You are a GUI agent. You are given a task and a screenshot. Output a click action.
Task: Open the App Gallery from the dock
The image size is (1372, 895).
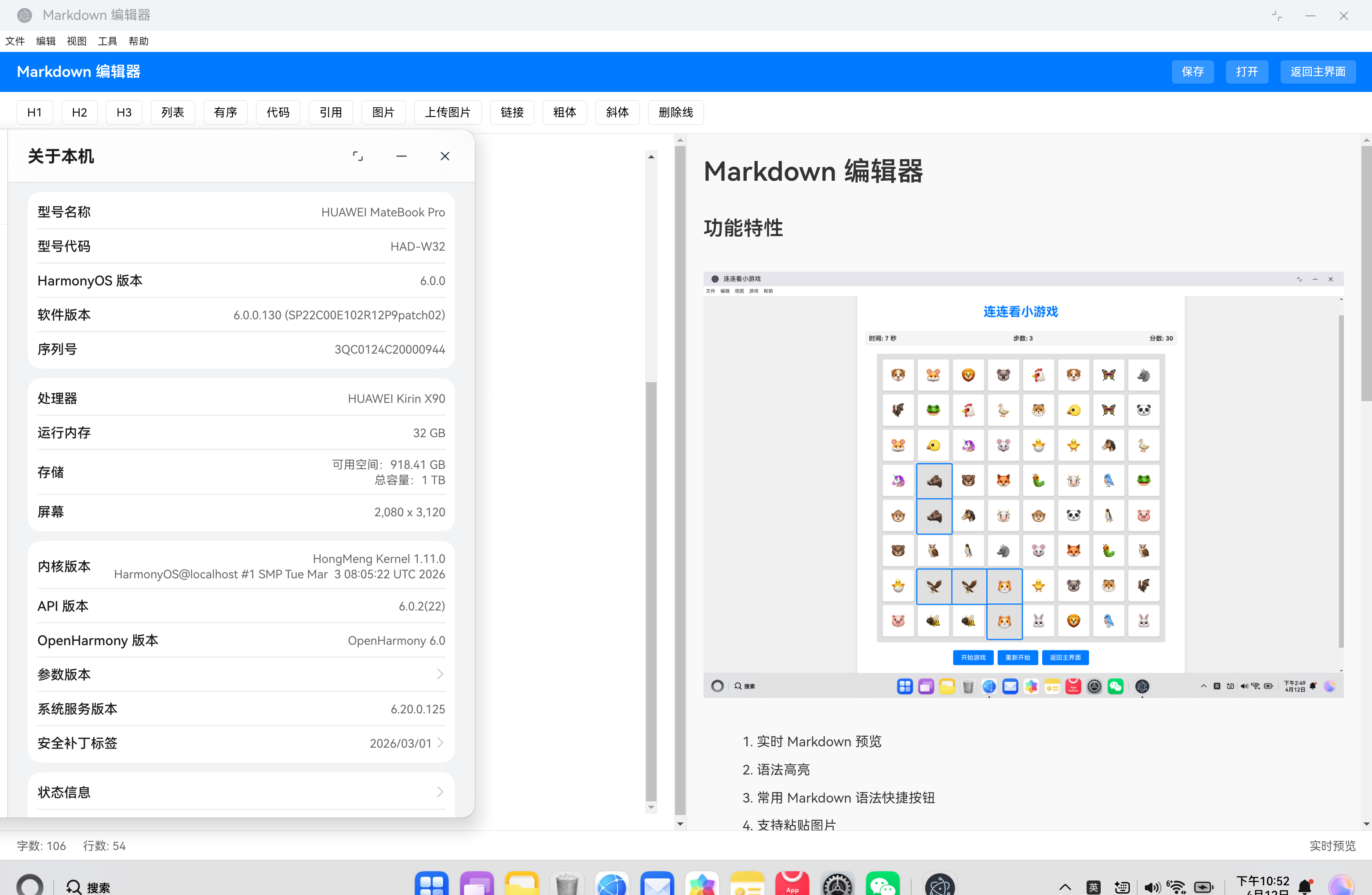click(792, 885)
